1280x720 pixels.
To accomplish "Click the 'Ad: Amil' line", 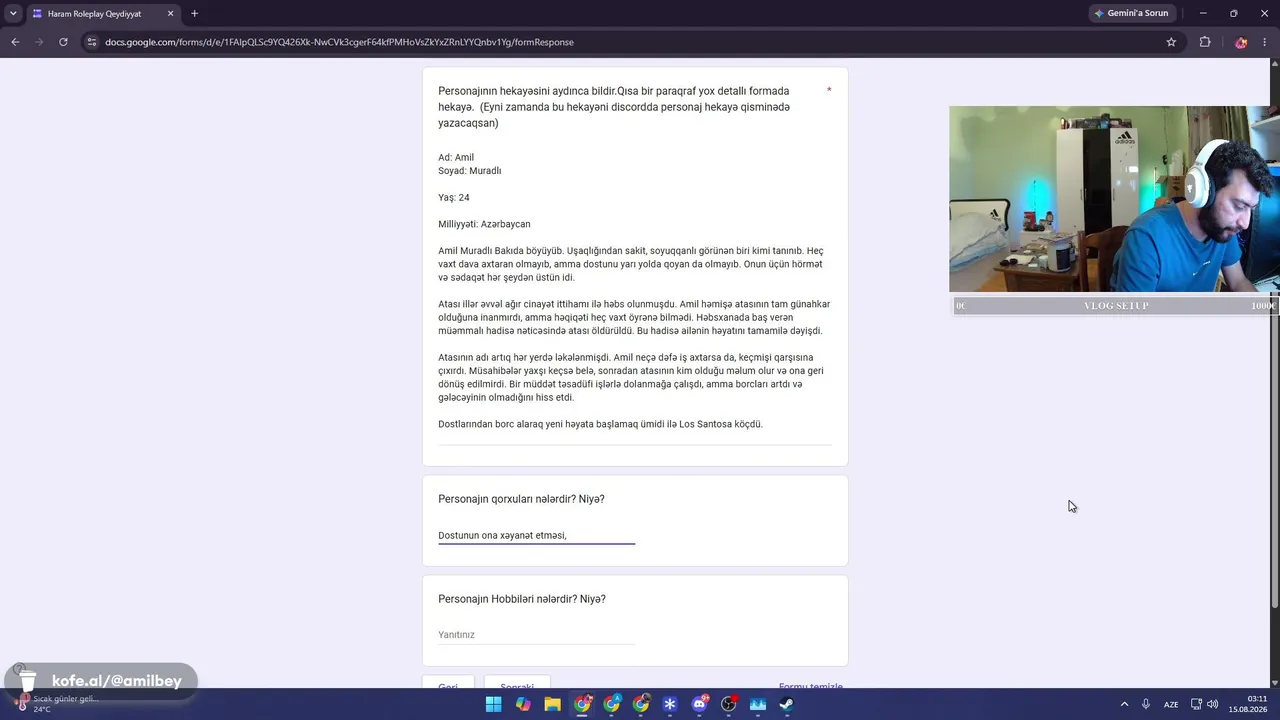I will pyautogui.click(x=456, y=157).
